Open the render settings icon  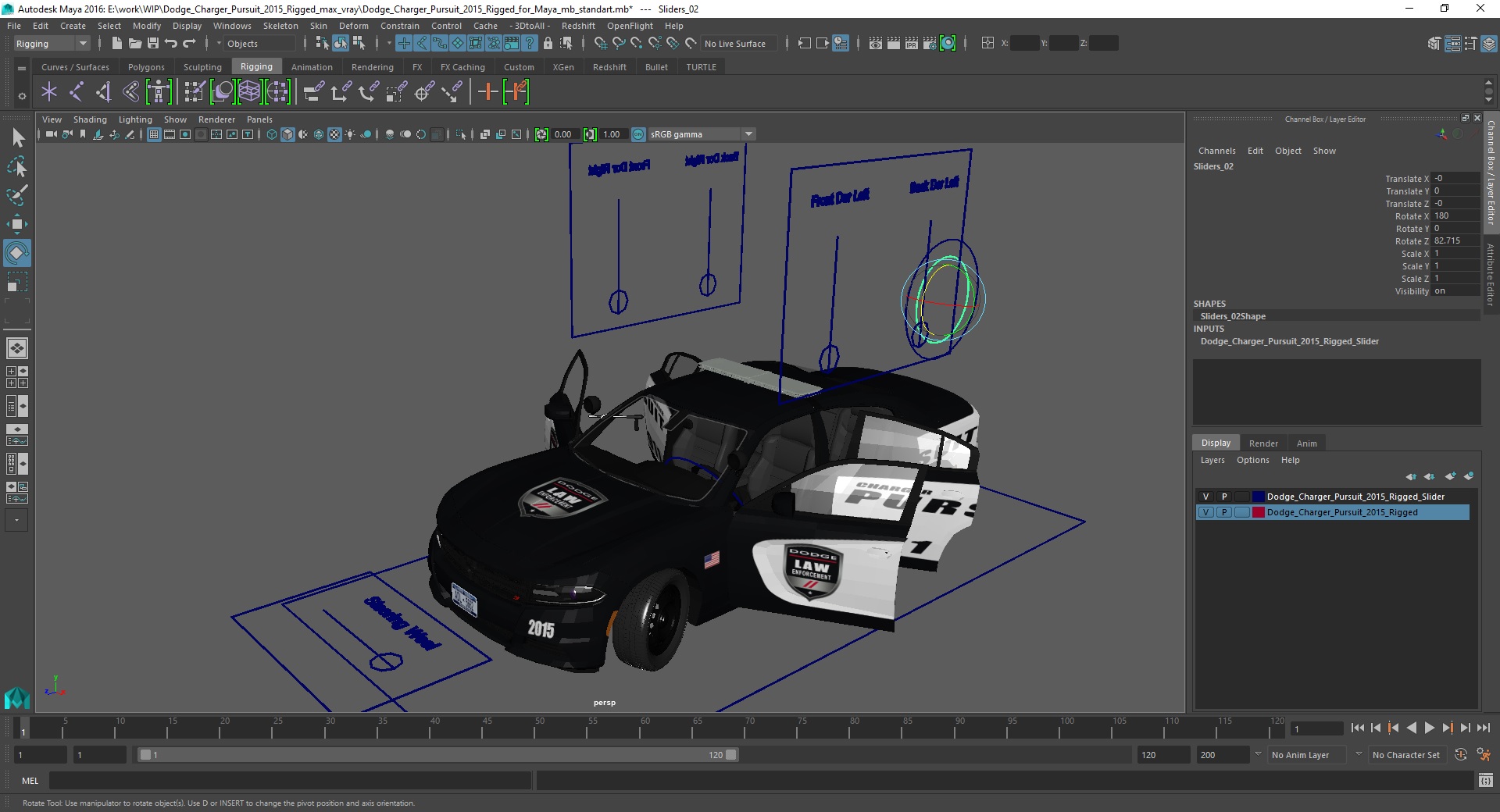coord(929,44)
